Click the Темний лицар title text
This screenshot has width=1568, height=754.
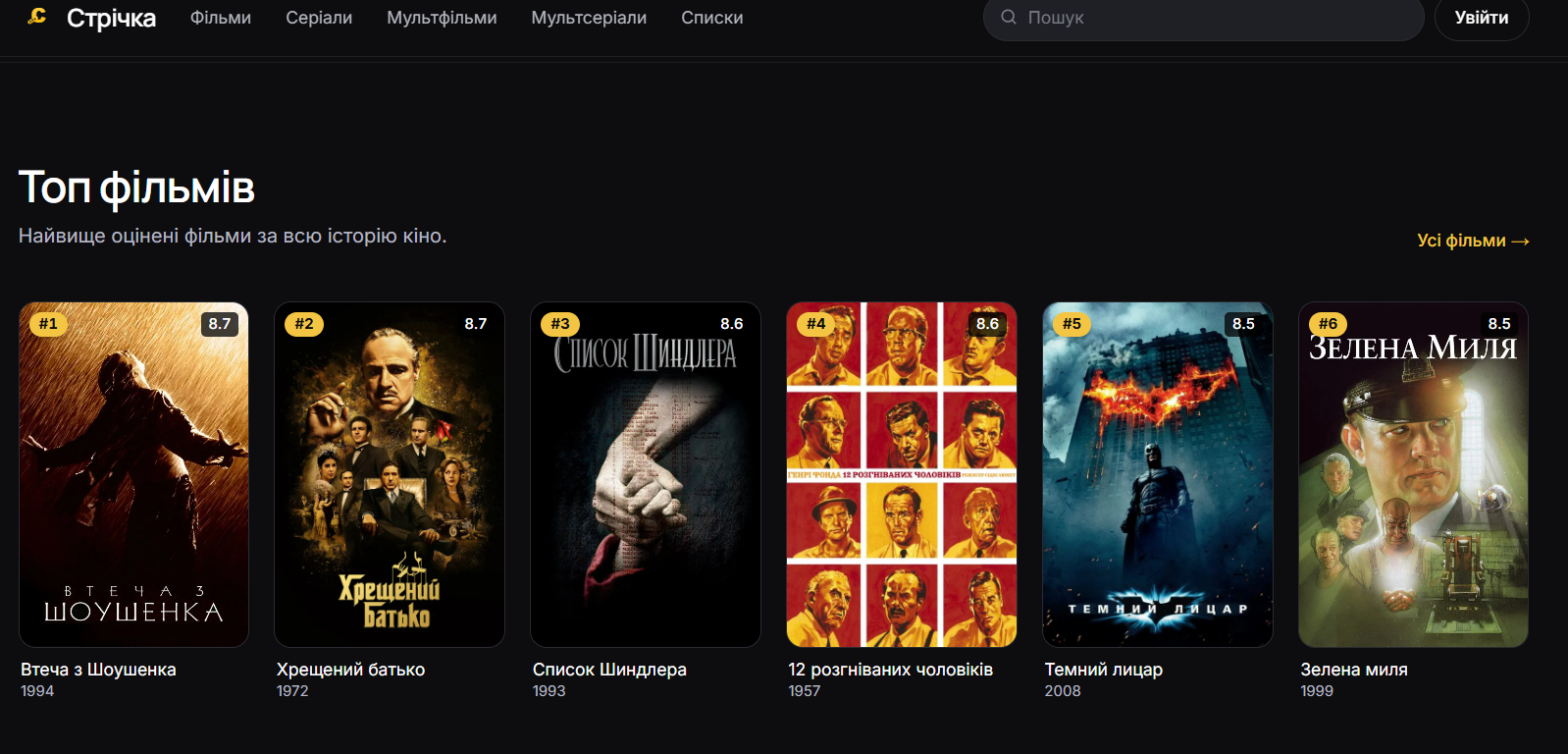(1104, 670)
